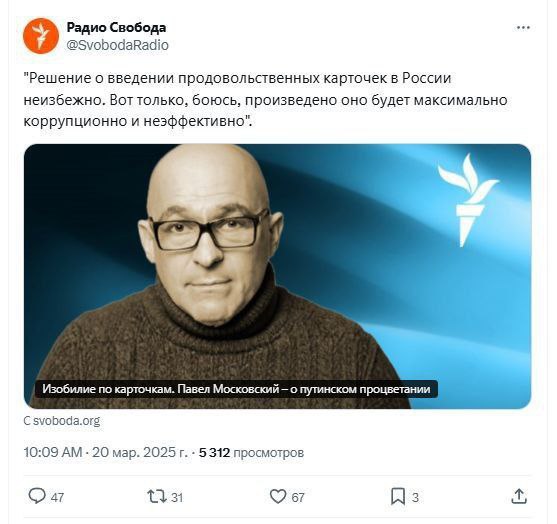Click the Радио Свобода profile avatar

(x=41, y=36)
